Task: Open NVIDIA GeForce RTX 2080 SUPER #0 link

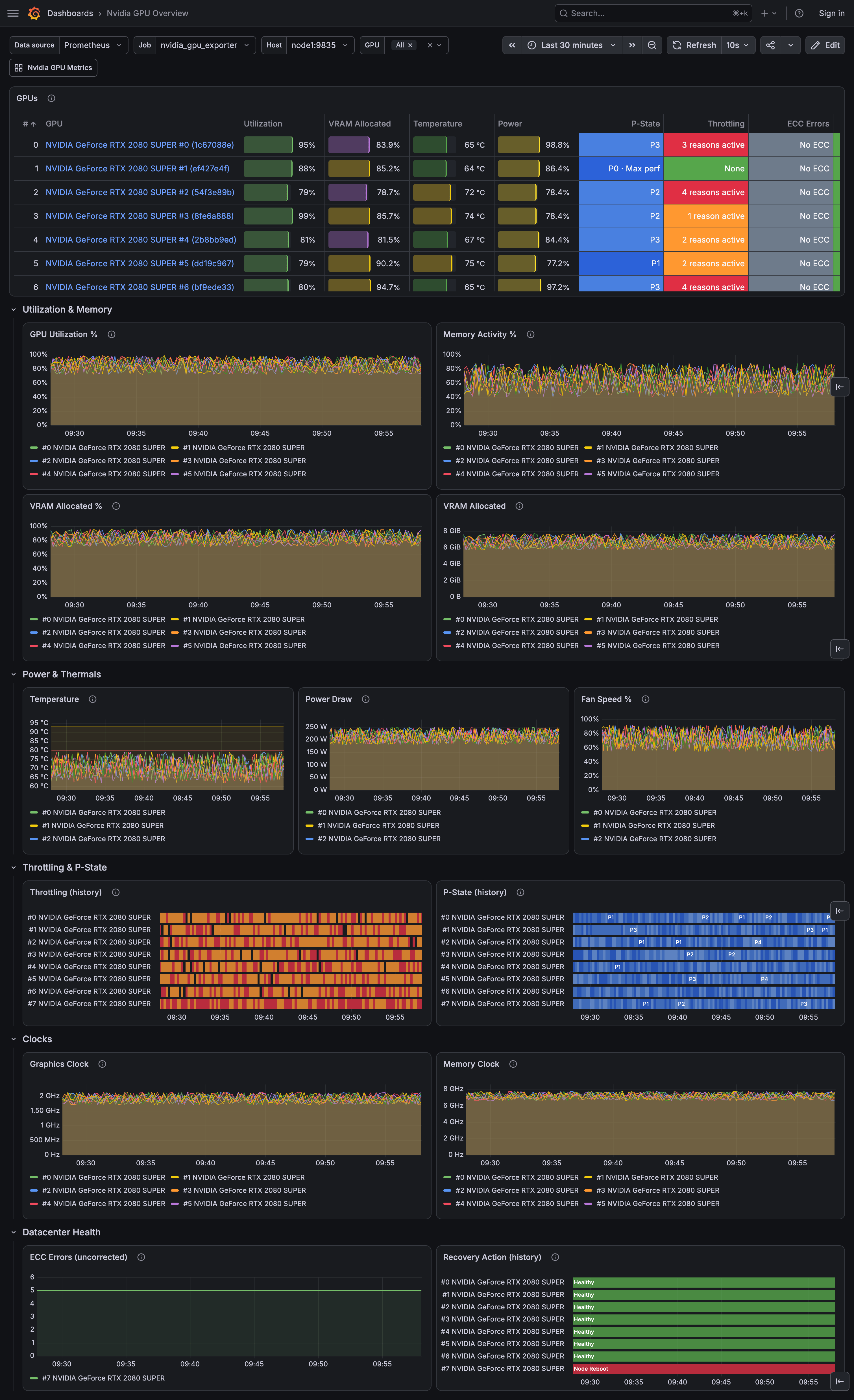Action: 140,145
